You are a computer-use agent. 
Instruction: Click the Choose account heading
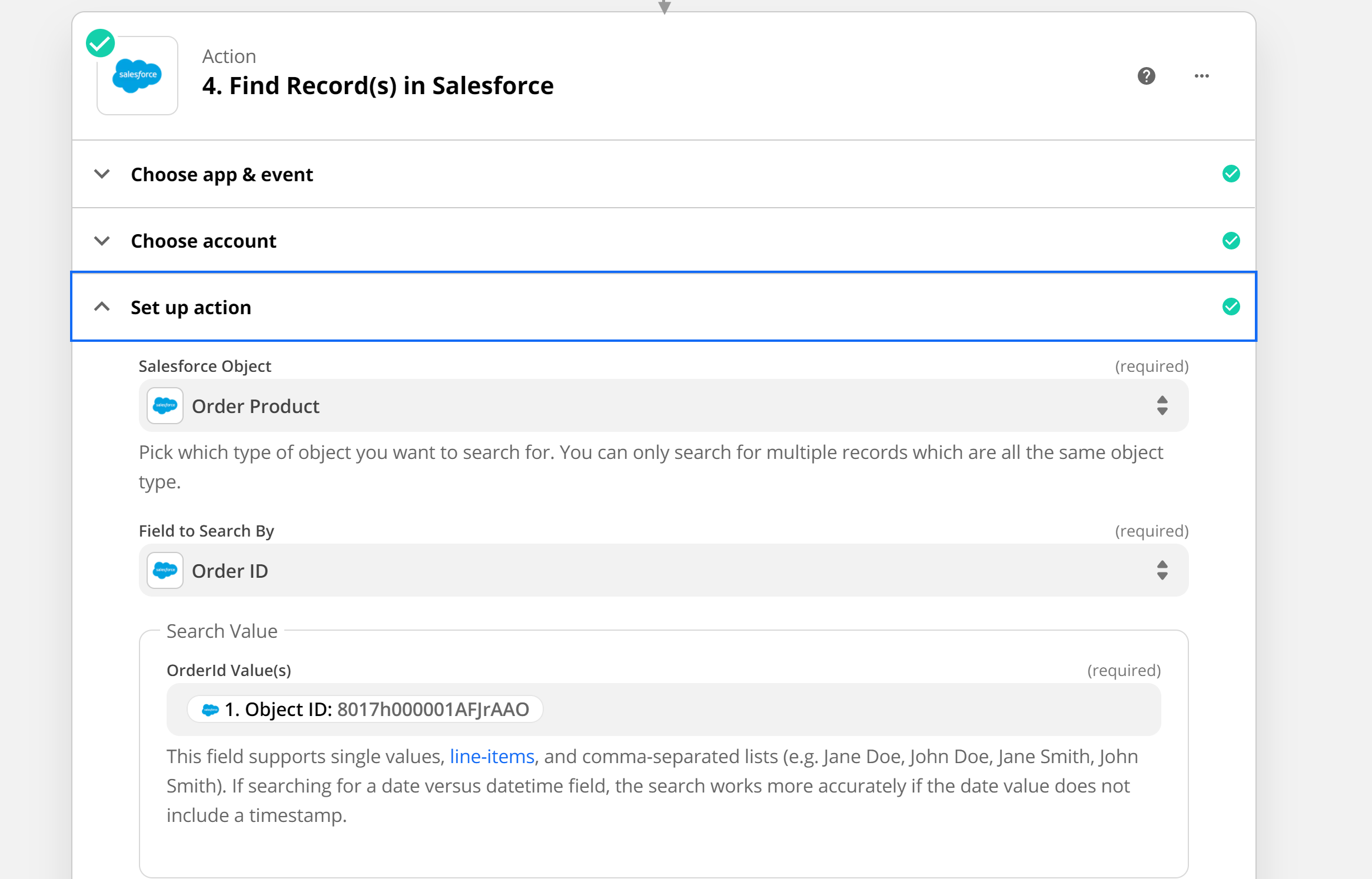point(204,241)
